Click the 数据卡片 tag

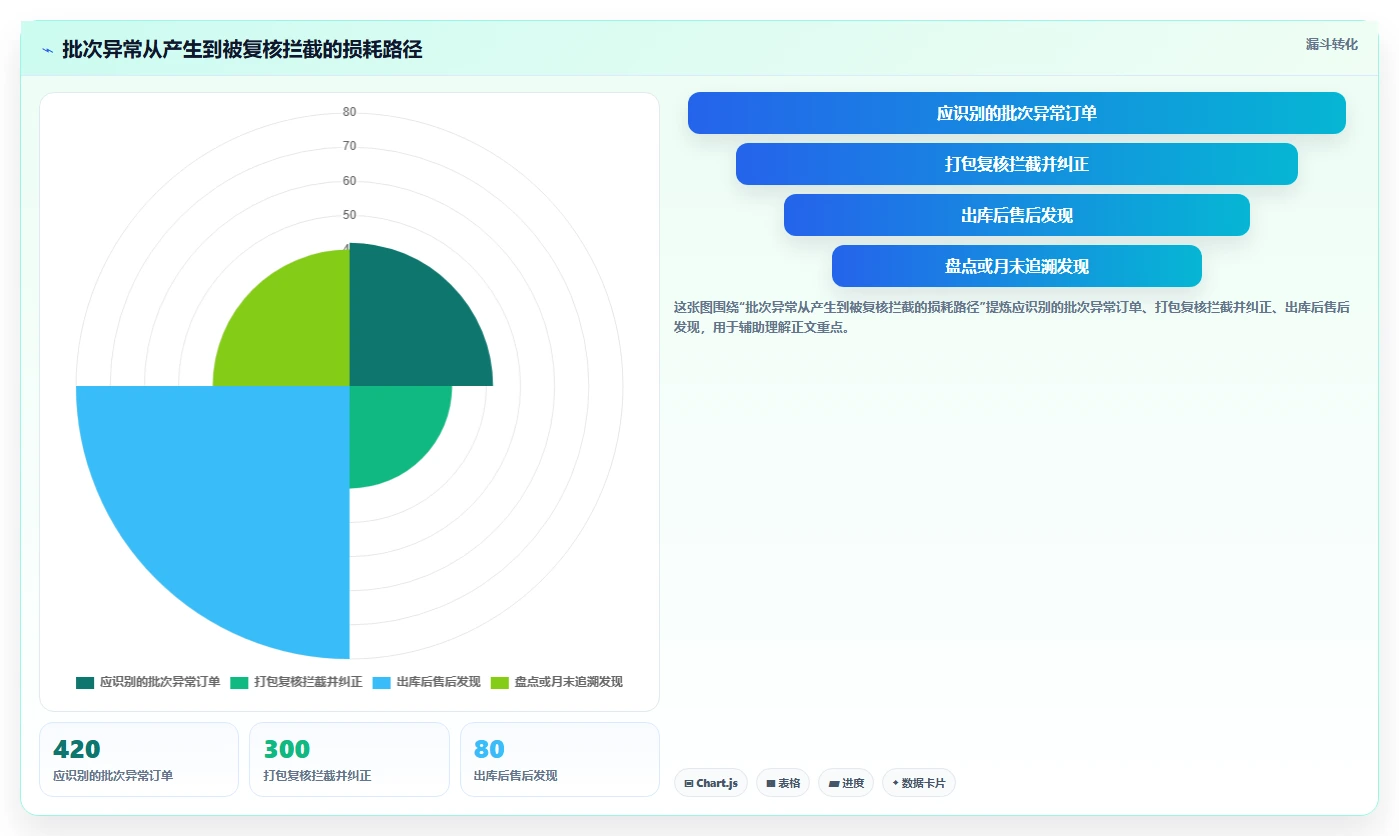919,783
